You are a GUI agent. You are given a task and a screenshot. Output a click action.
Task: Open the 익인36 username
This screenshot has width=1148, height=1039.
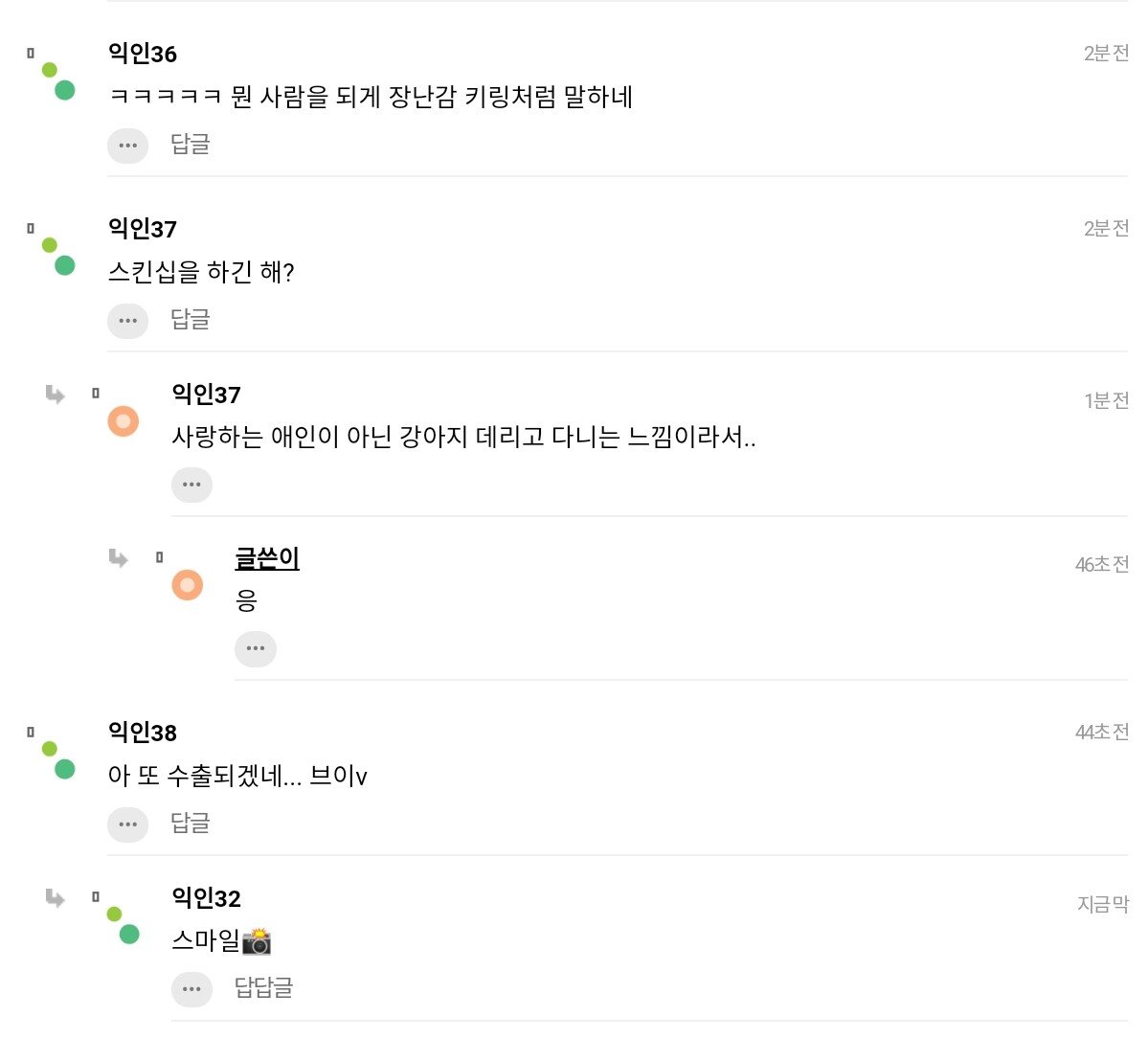143,54
